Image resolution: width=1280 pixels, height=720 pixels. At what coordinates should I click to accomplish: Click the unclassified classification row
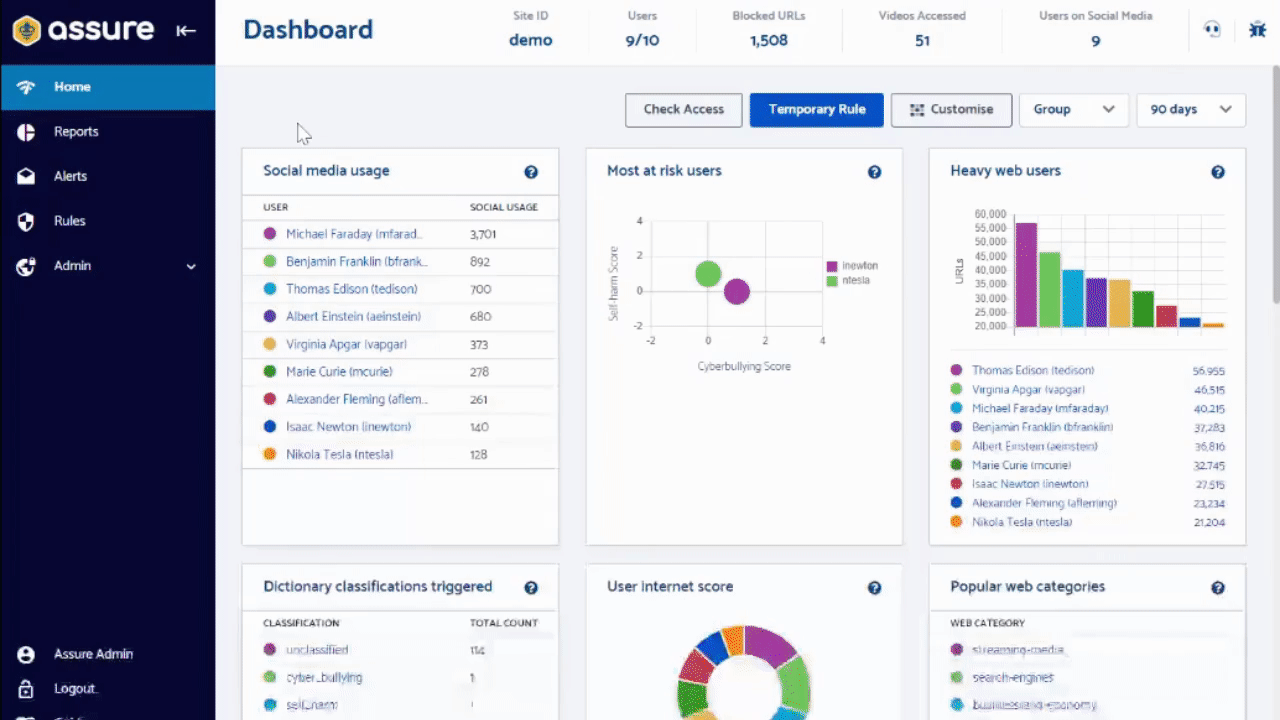pos(400,650)
